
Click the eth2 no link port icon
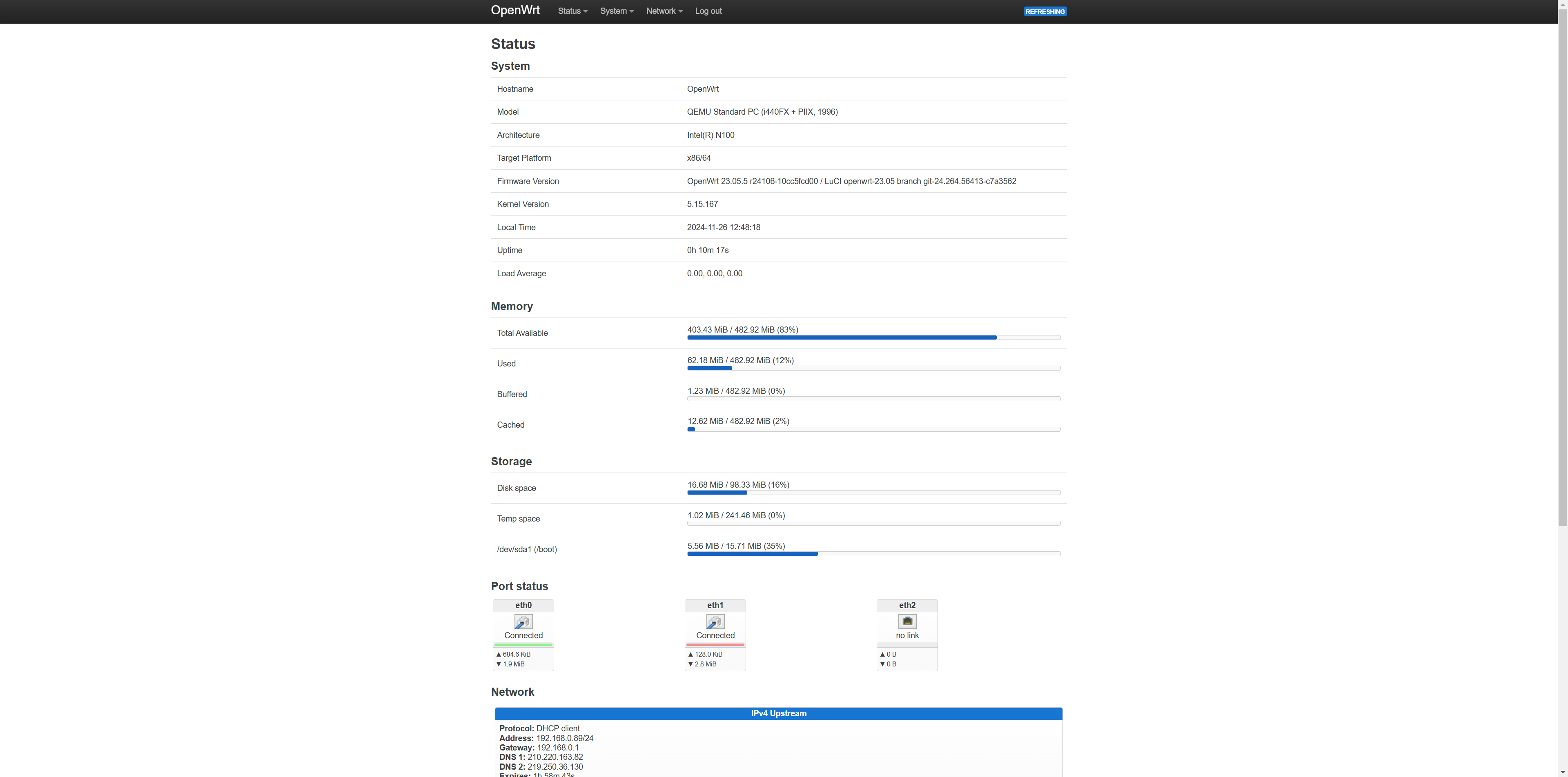907,621
